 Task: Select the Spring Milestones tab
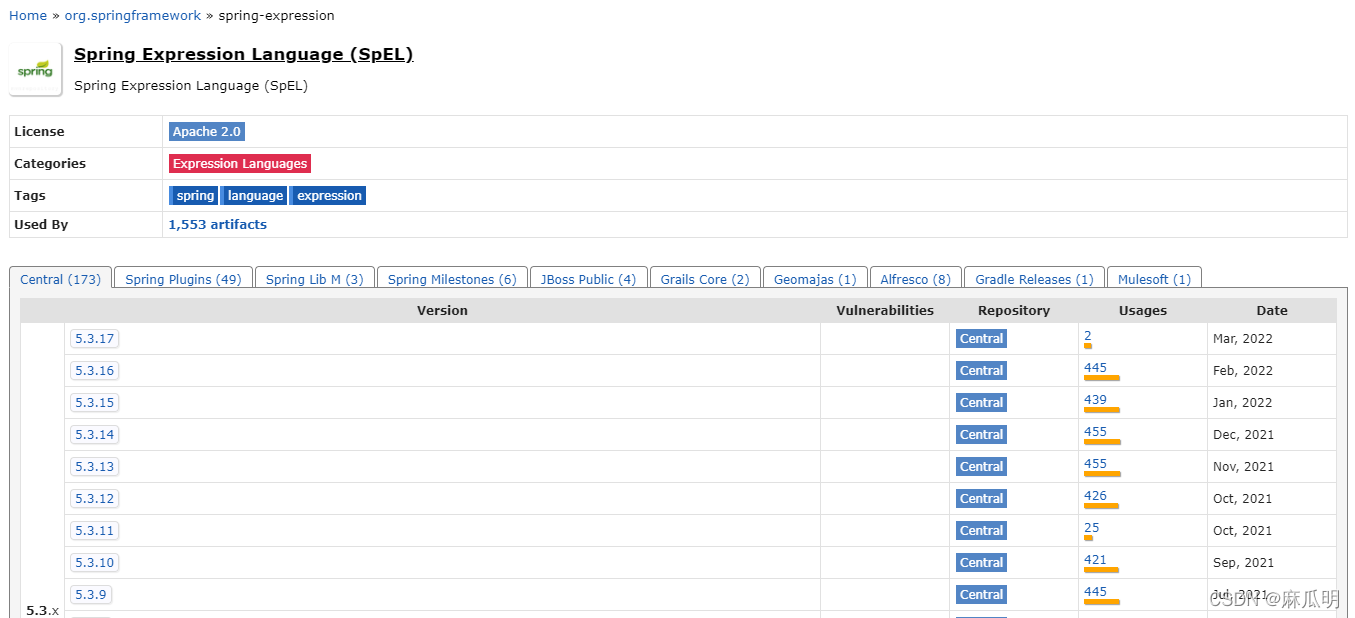tap(451, 279)
